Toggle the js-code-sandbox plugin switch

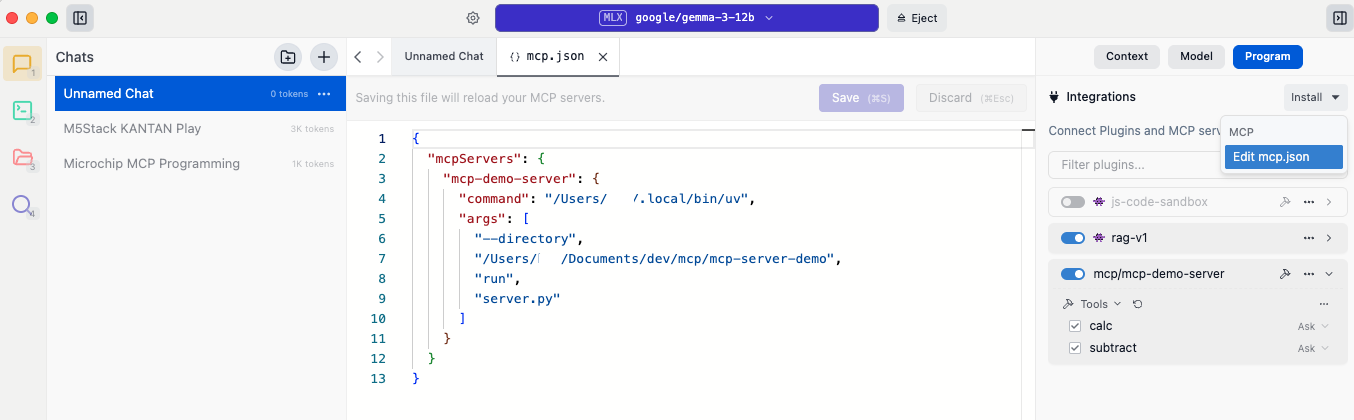(x=1072, y=202)
